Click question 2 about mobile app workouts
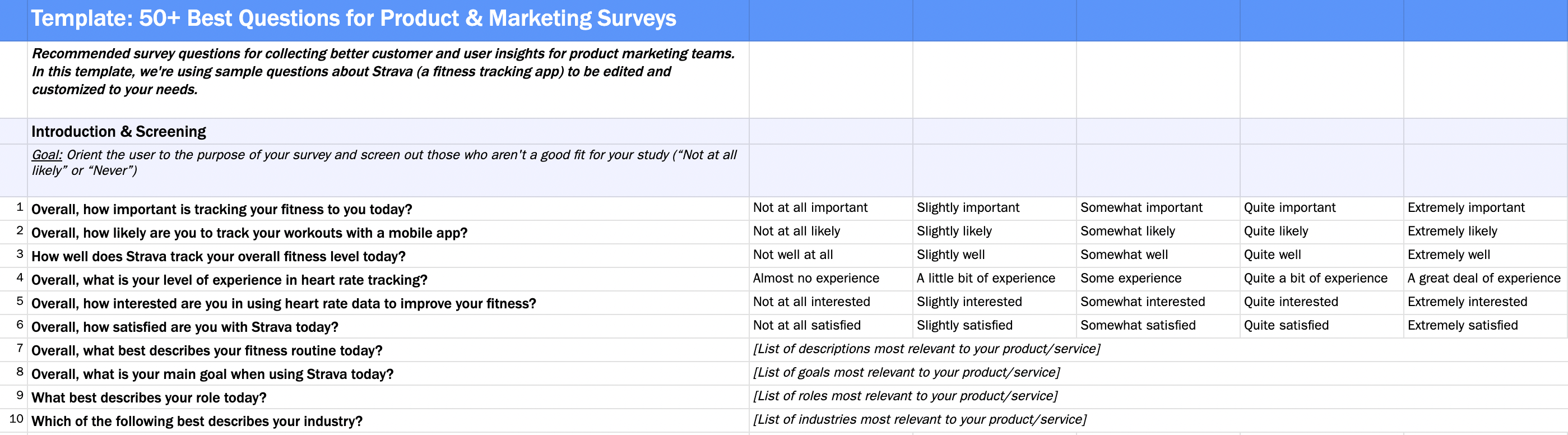Screen dimensions: 1568x435 tap(249, 233)
